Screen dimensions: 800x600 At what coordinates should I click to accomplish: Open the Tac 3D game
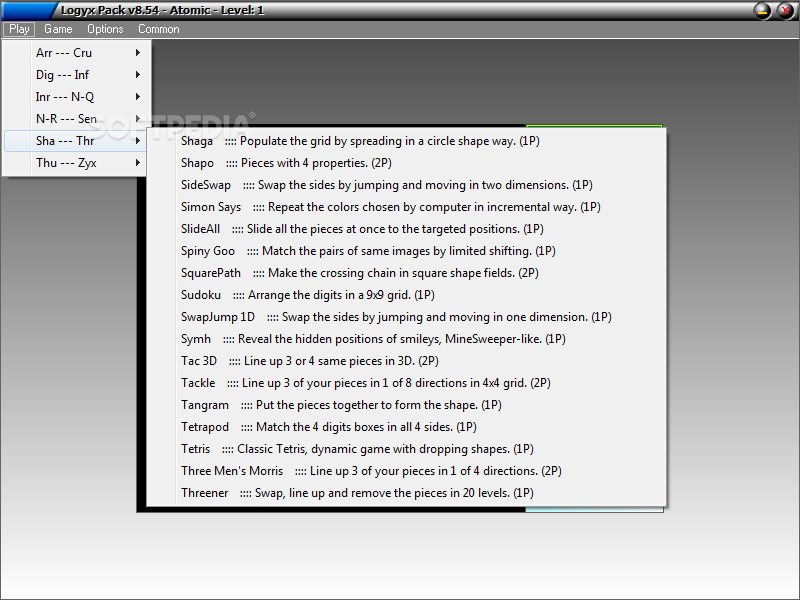pyautogui.click(x=406, y=360)
